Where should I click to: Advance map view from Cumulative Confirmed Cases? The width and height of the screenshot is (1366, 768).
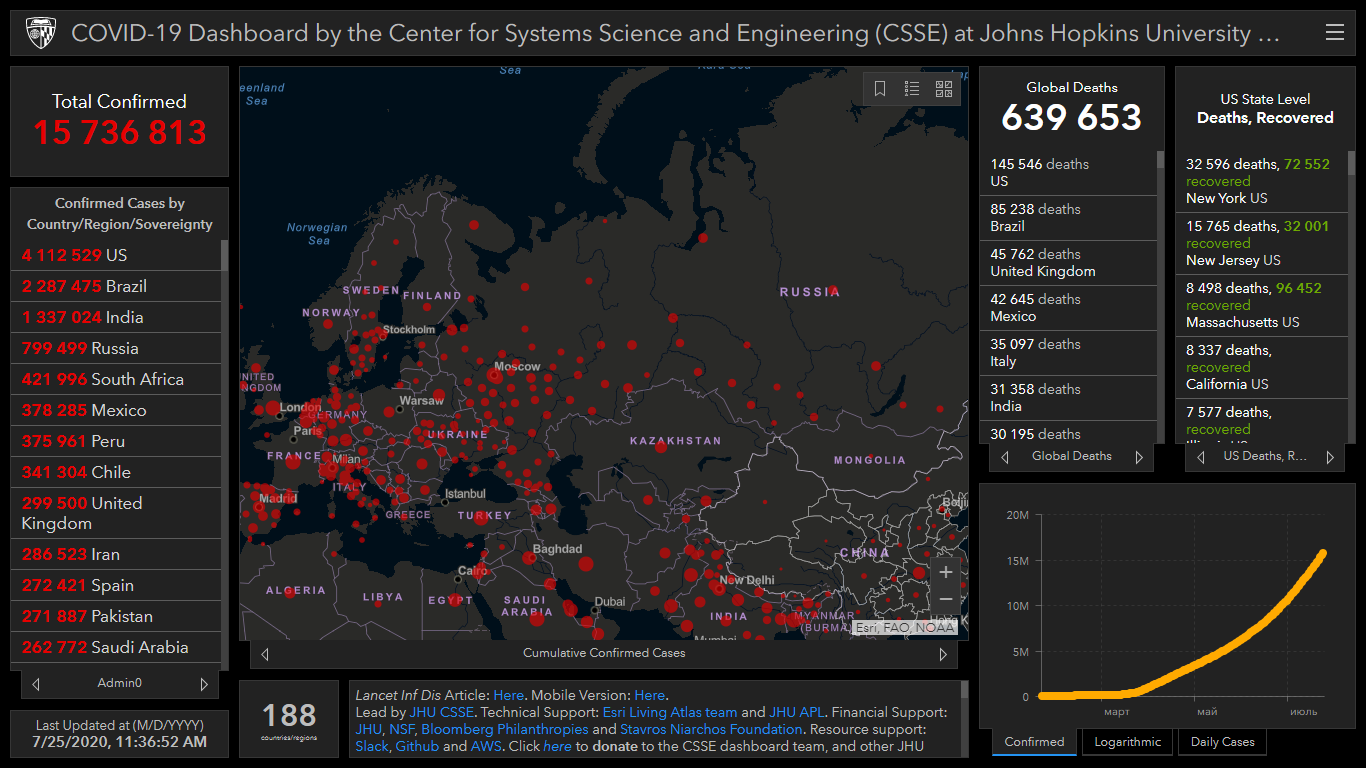click(x=943, y=654)
